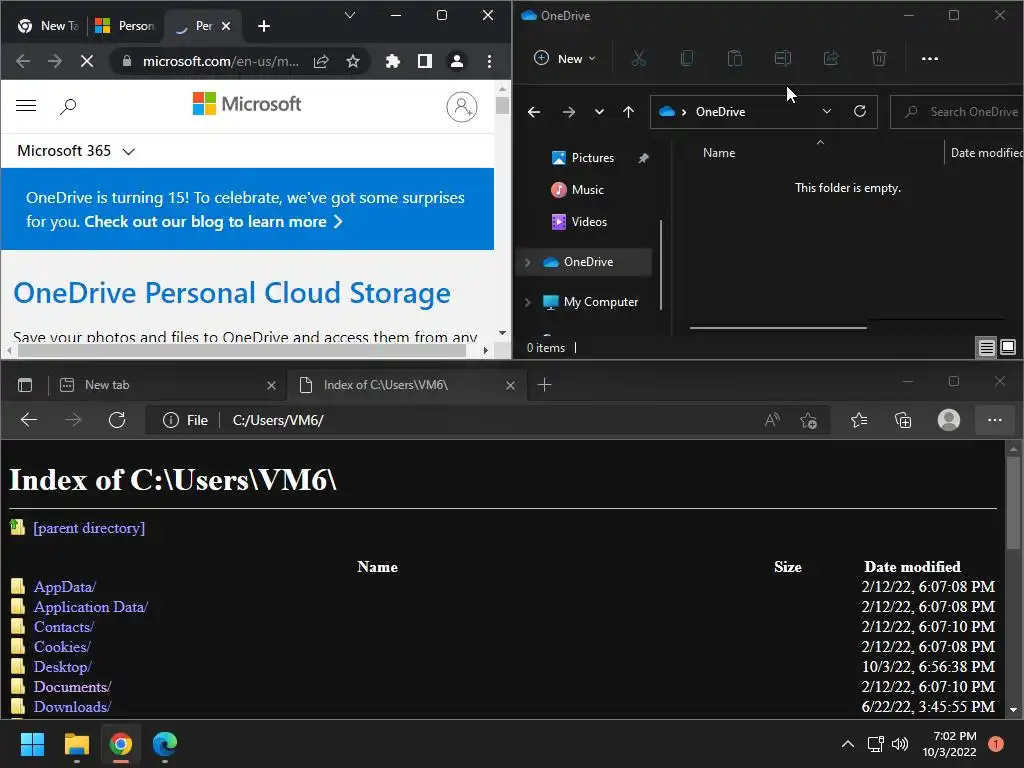The image size is (1024, 768).
Task: Show hidden system tray icons
Action: point(848,744)
